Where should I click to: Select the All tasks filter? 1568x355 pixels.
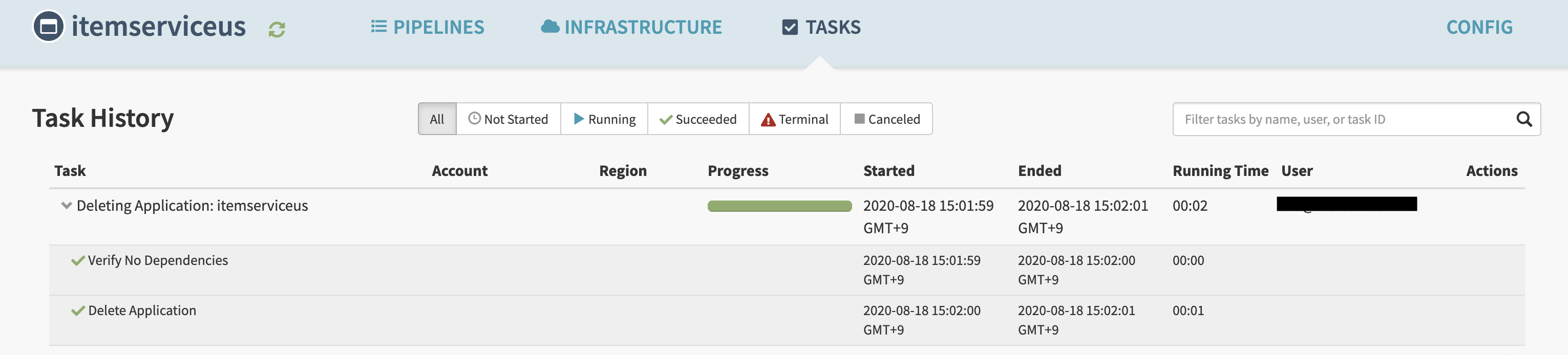pyautogui.click(x=436, y=119)
